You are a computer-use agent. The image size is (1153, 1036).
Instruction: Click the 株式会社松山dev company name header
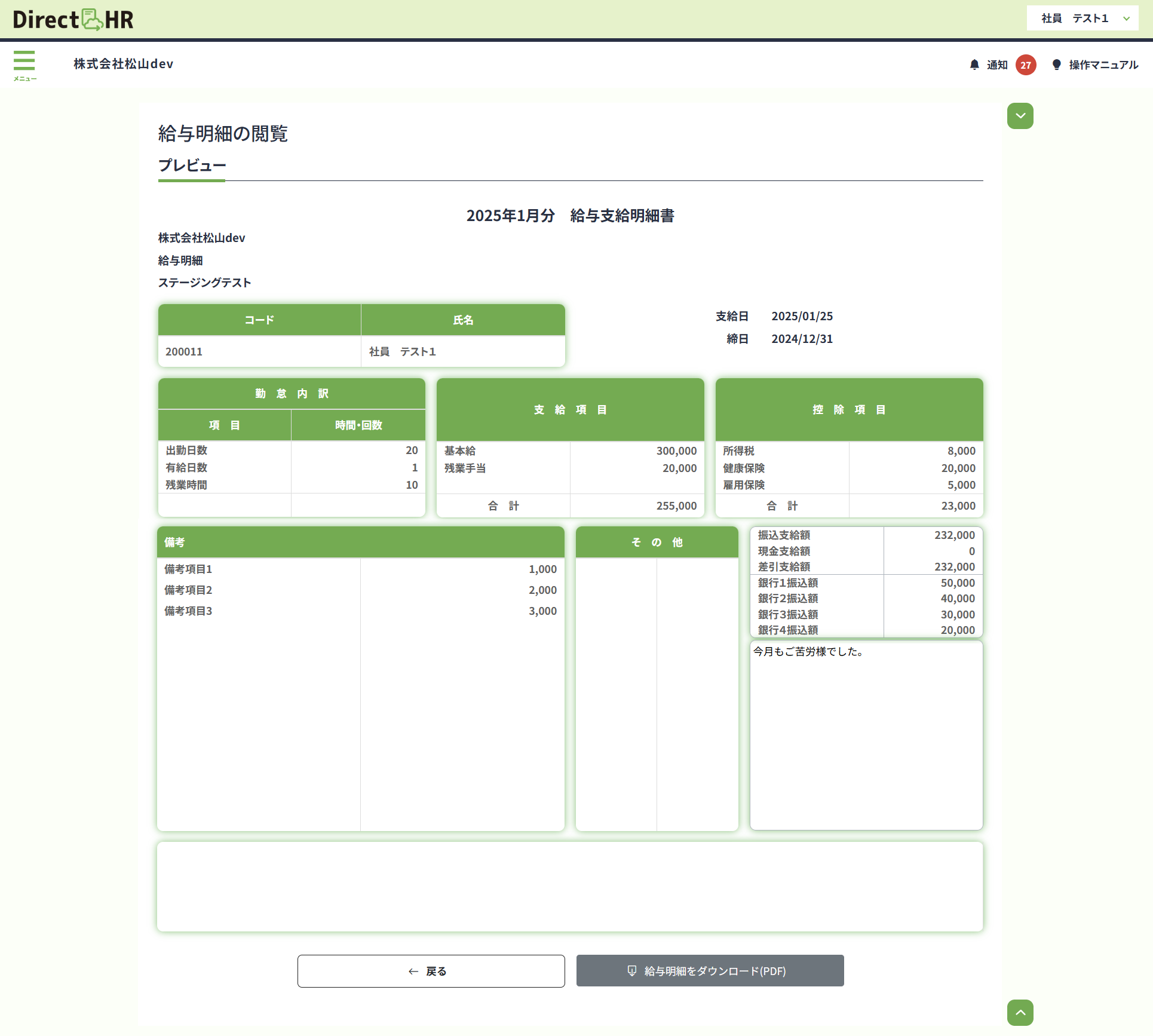[123, 64]
